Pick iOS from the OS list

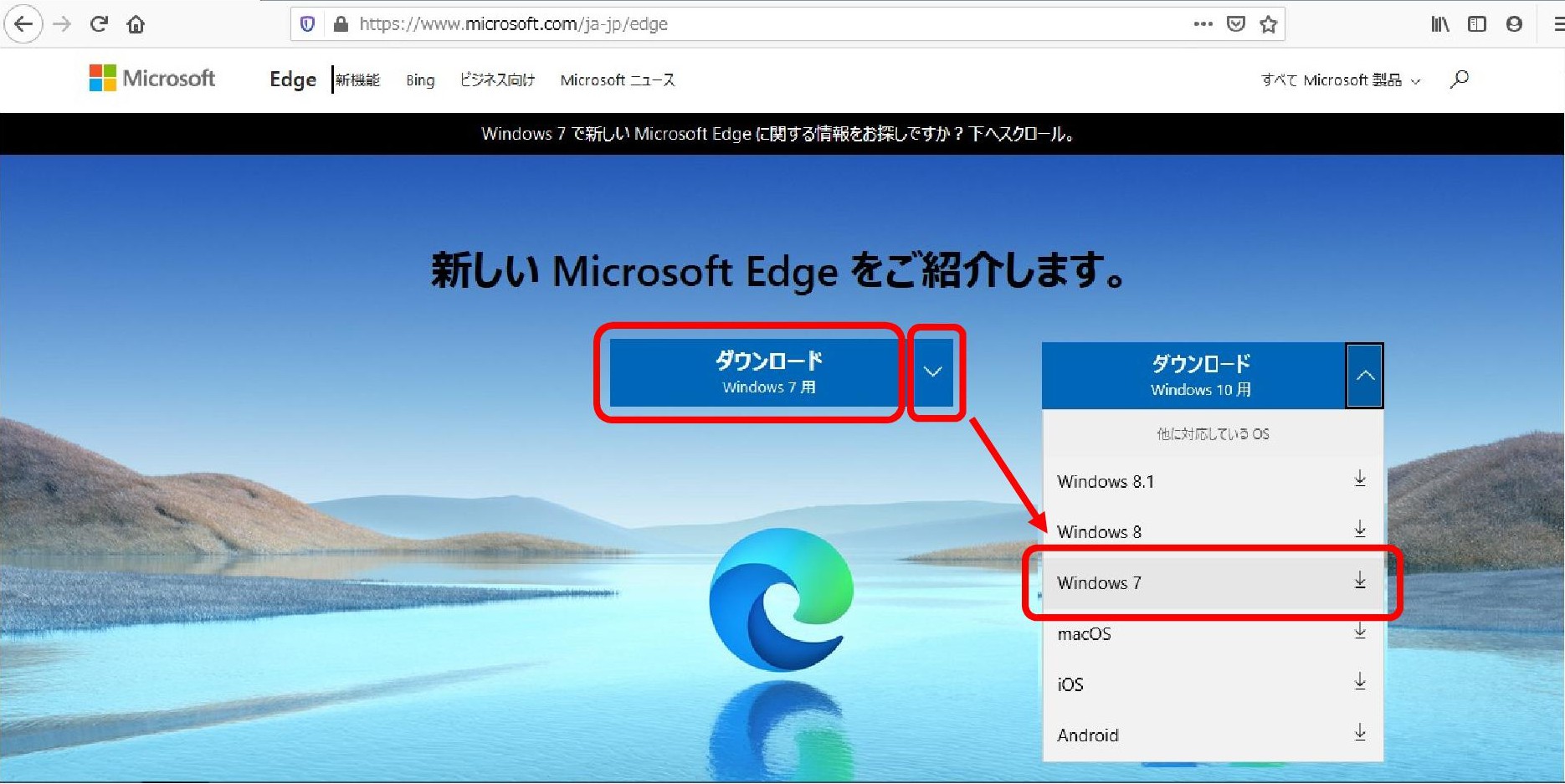point(1213,684)
